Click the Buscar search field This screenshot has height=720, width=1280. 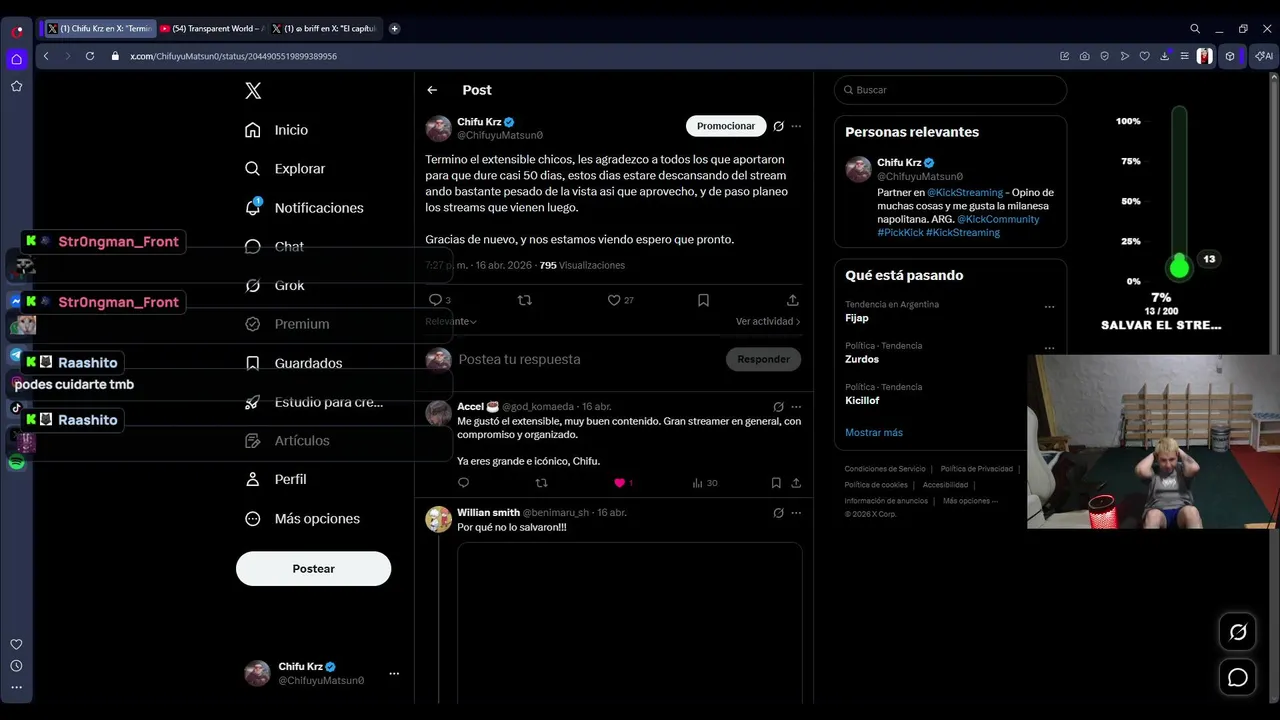pyautogui.click(x=950, y=90)
